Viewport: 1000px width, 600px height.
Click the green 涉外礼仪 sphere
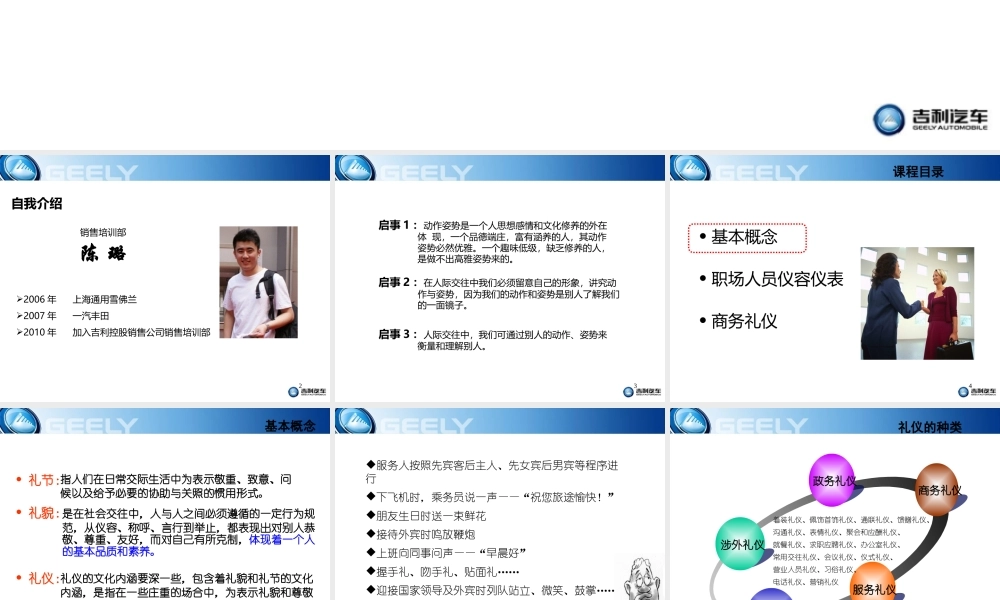[x=740, y=544]
